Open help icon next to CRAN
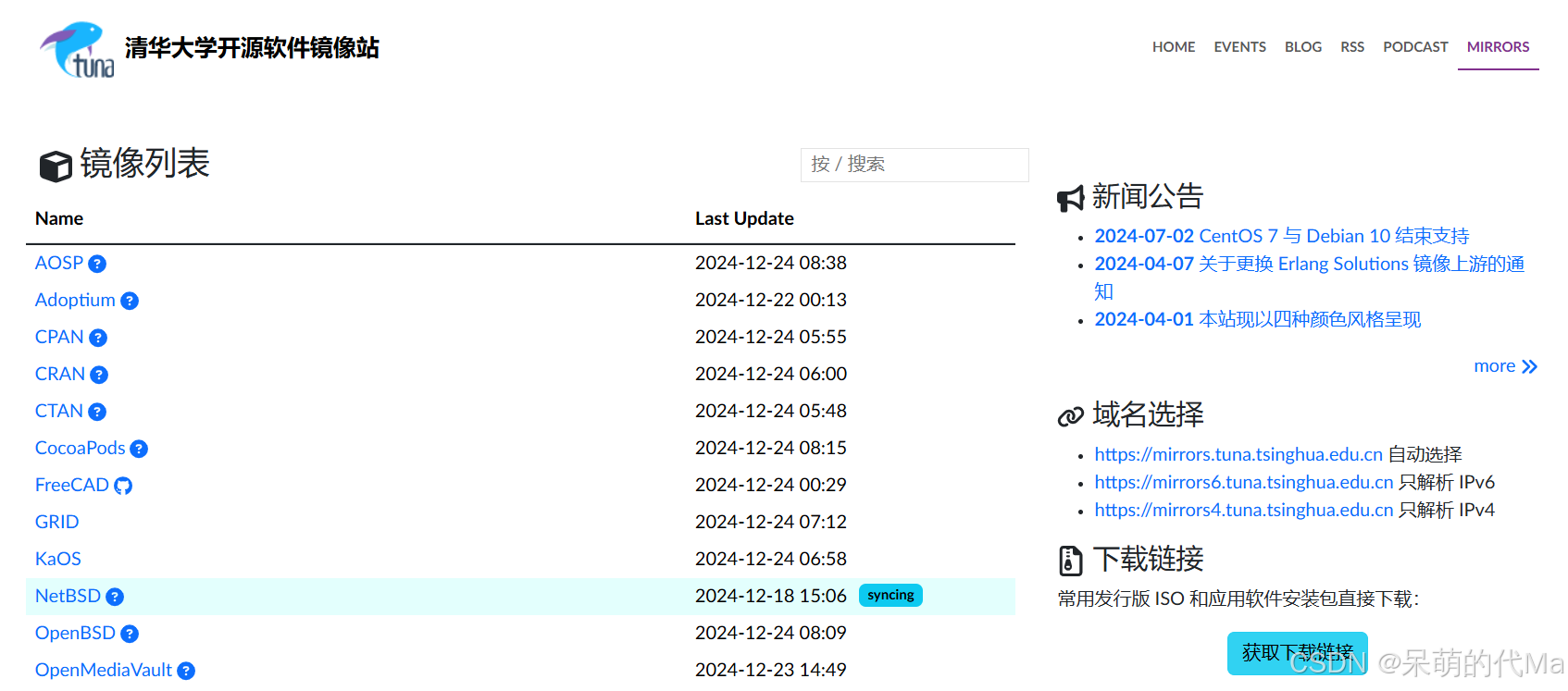The height and width of the screenshot is (691, 1568). click(x=99, y=375)
